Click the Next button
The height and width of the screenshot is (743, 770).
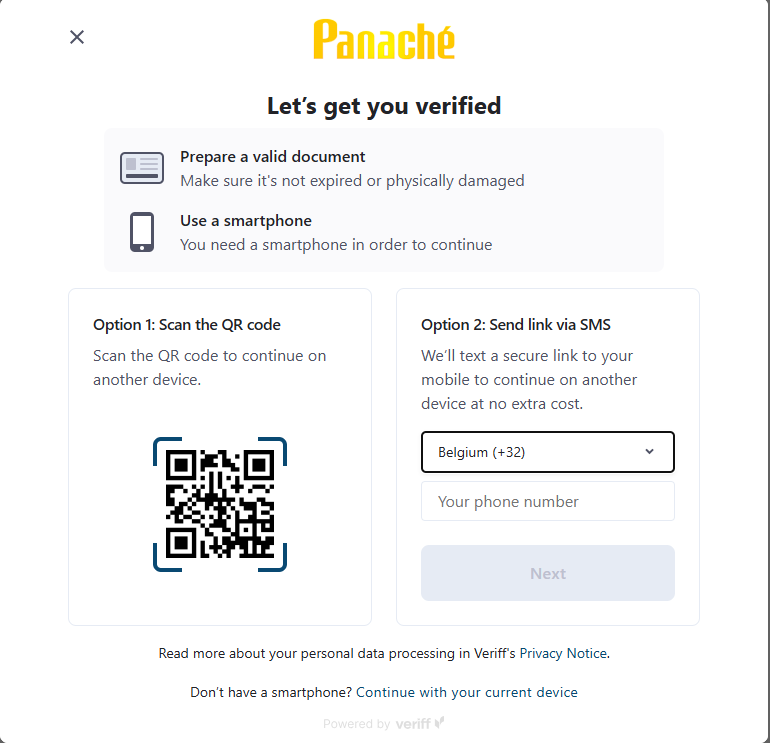pos(548,573)
